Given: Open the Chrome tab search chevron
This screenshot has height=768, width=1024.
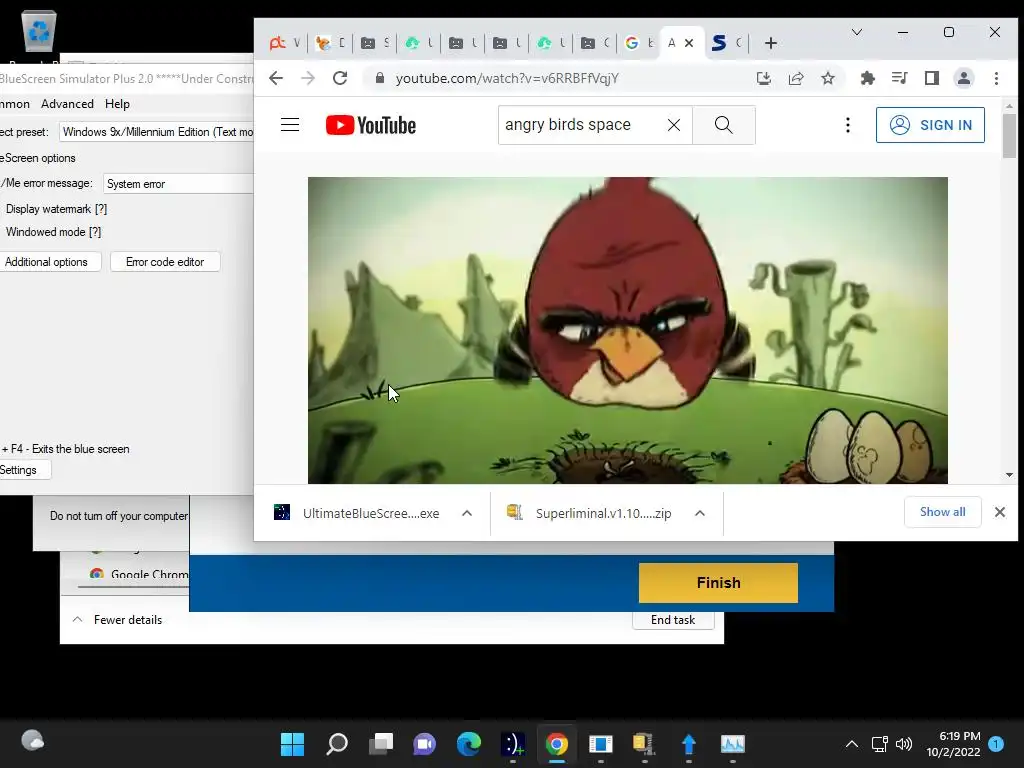Looking at the screenshot, I should (857, 32).
